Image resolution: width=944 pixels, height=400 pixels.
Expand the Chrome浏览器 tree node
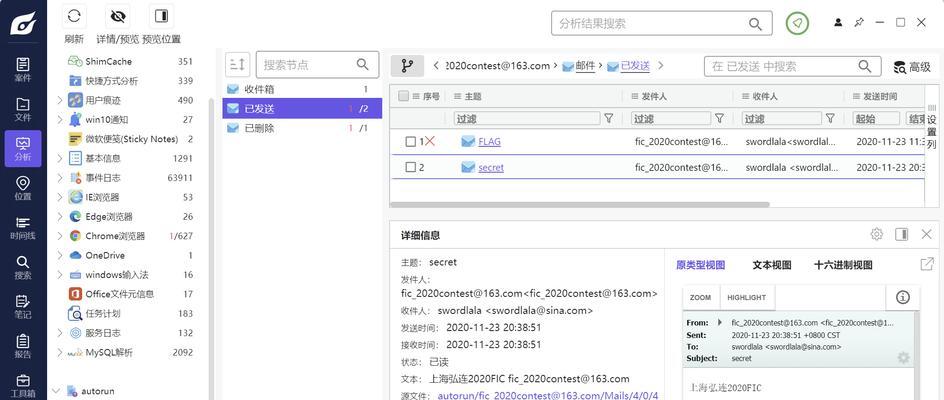59,236
